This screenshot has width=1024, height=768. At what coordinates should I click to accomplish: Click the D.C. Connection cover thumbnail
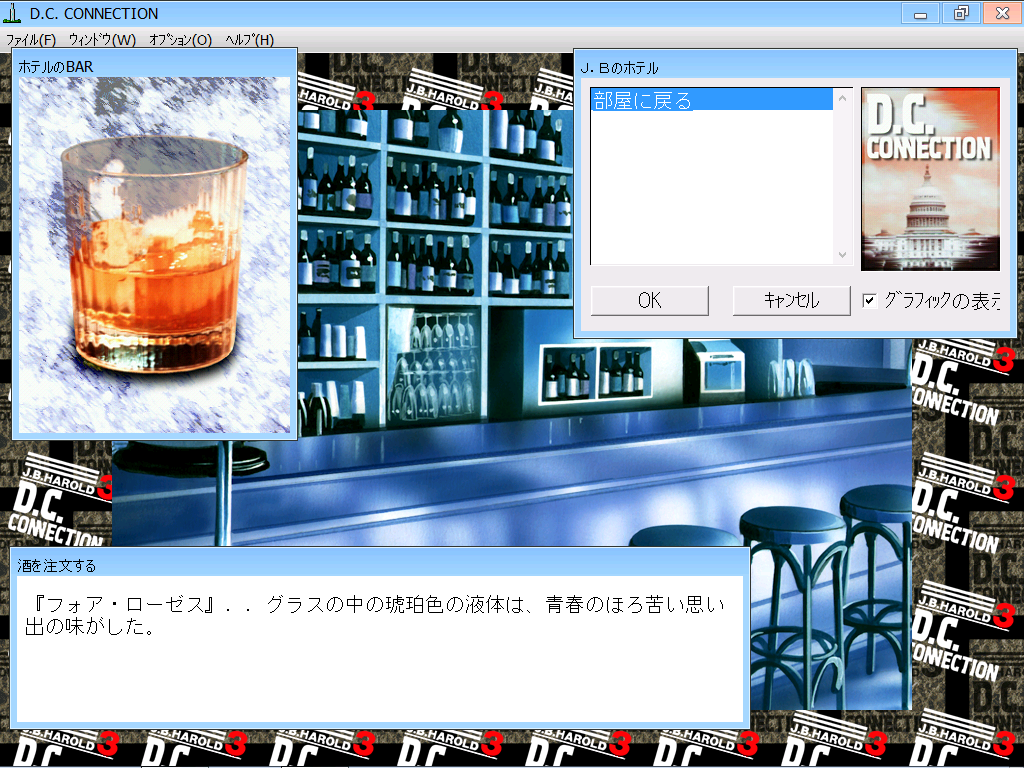[931, 179]
